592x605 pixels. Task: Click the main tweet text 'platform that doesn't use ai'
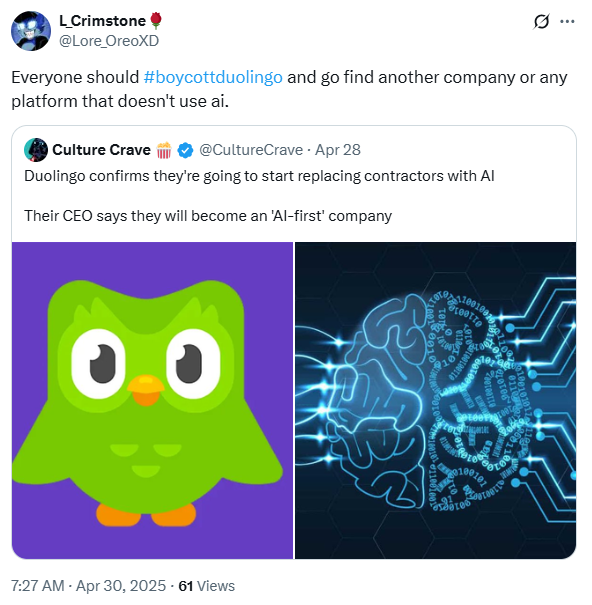point(120,101)
